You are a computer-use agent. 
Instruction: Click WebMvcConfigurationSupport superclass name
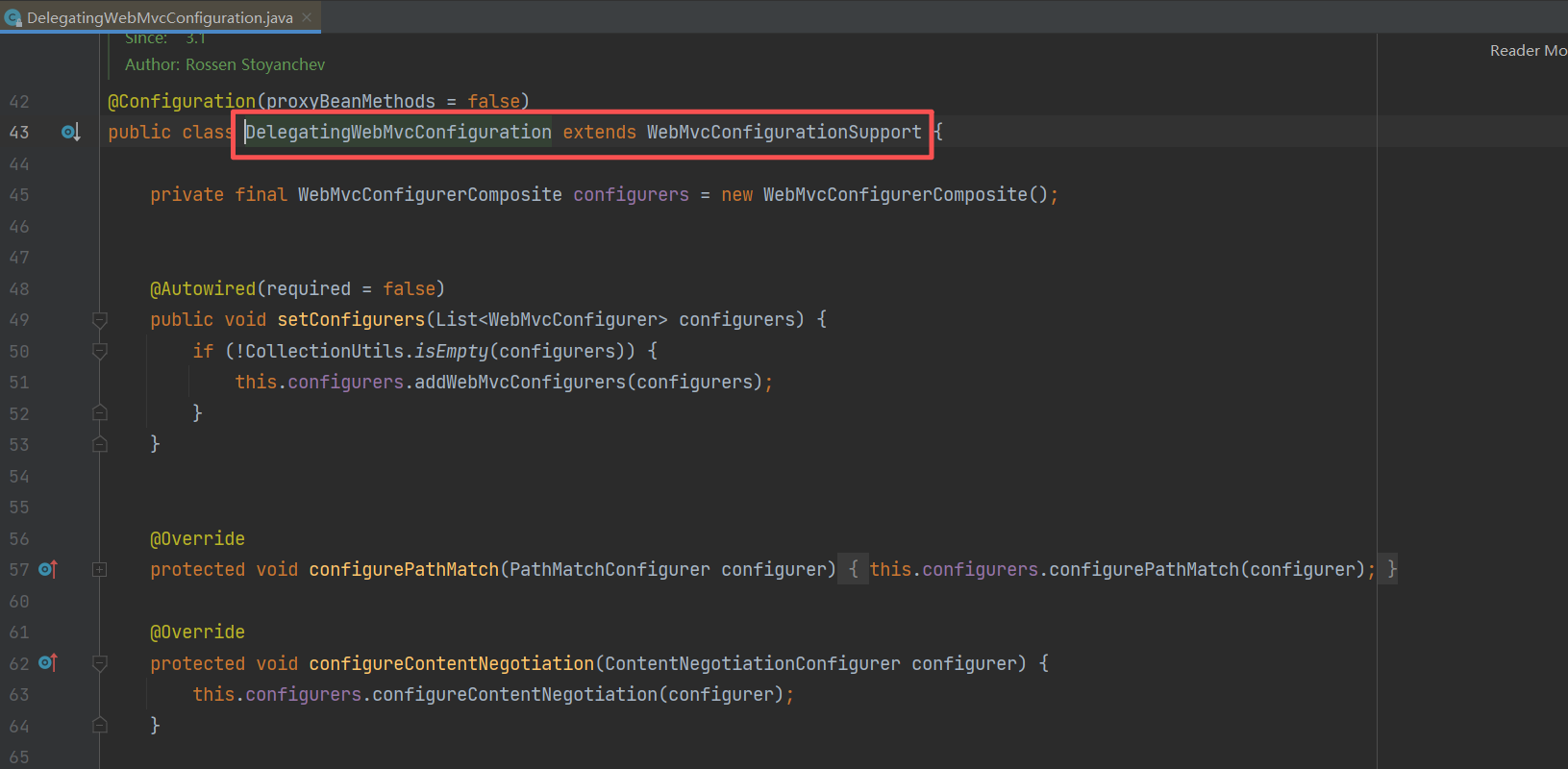point(784,133)
